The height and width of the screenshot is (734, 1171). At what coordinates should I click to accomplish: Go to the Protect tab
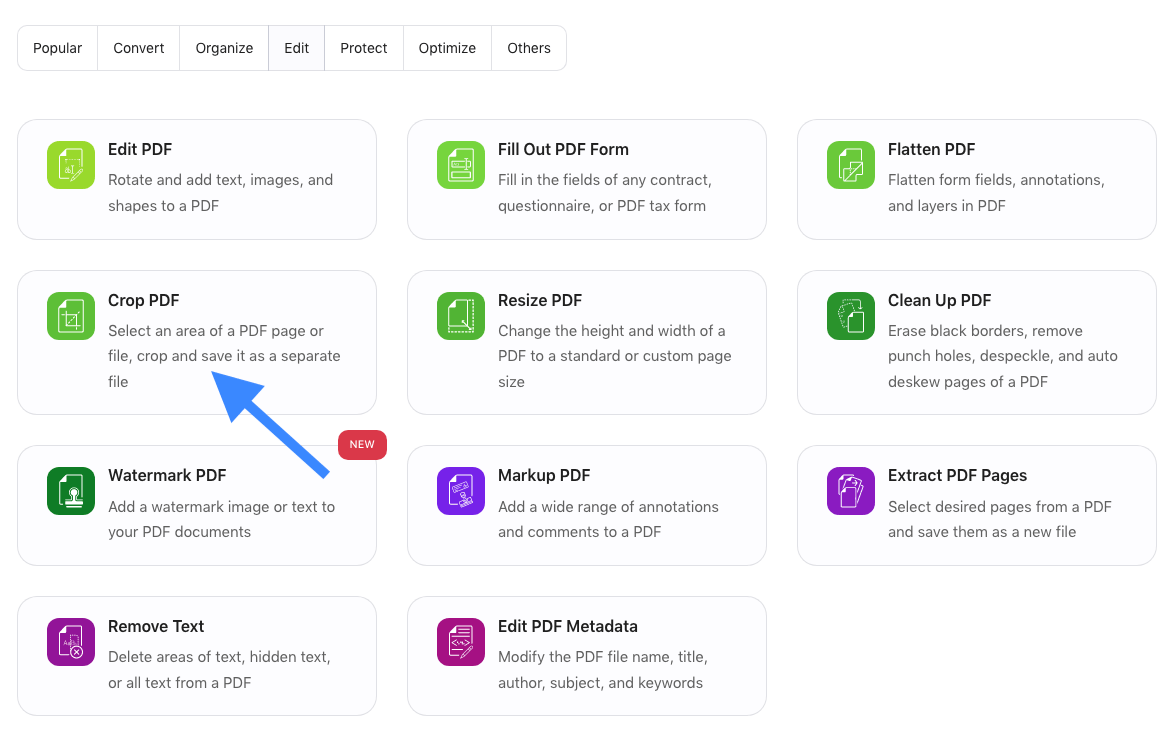[364, 48]
